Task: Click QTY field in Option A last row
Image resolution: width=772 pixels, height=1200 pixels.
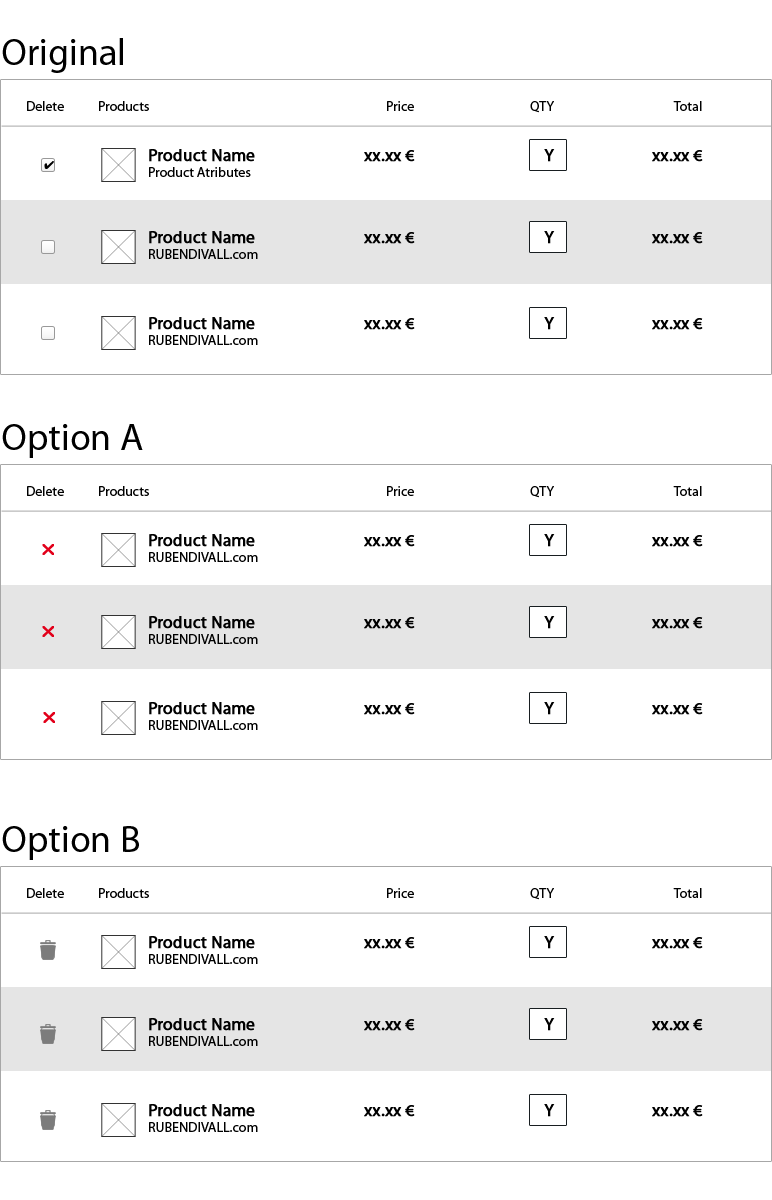Action: click(548, 708)
